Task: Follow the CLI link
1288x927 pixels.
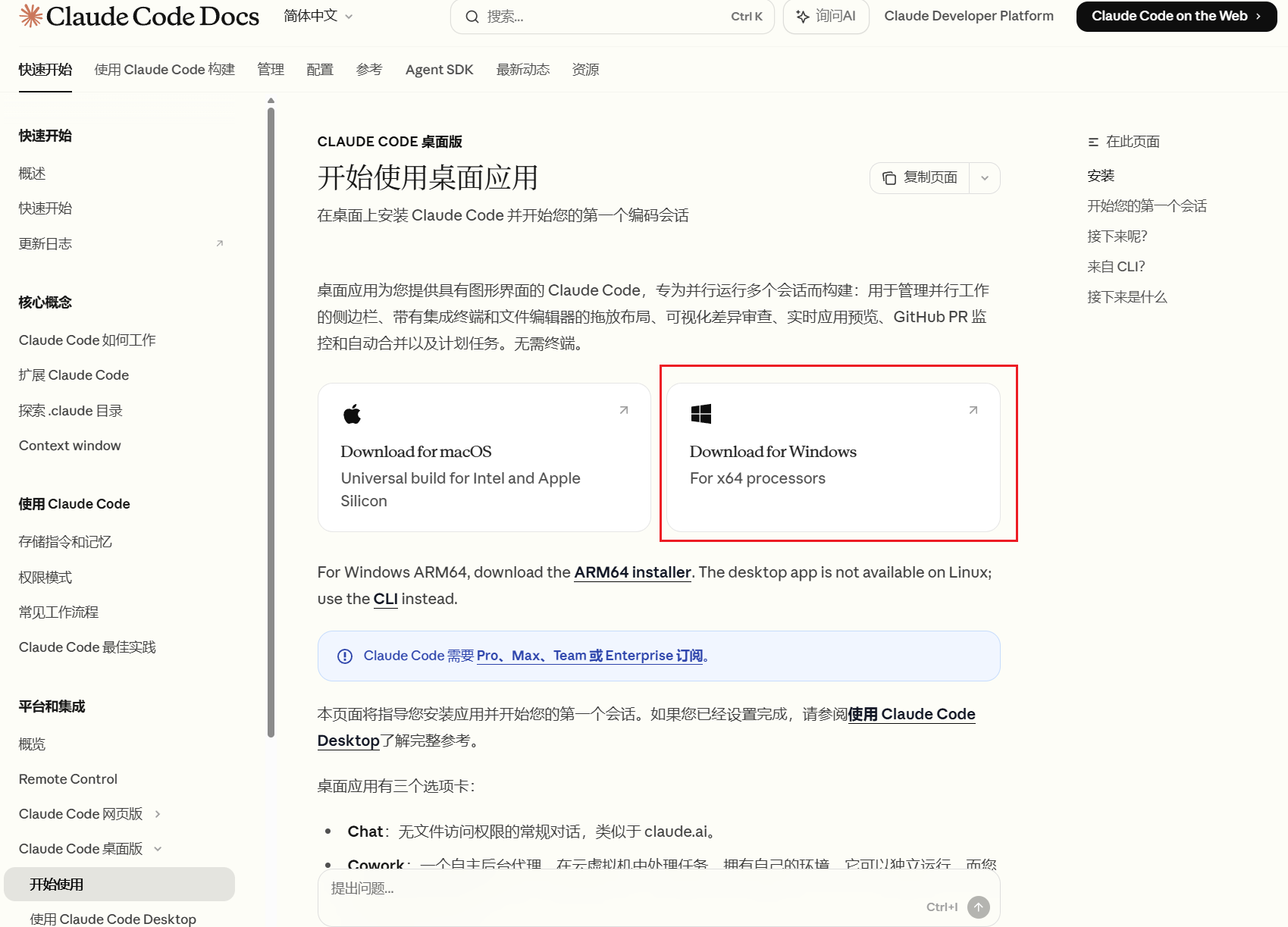Action: tap(385, 599)
